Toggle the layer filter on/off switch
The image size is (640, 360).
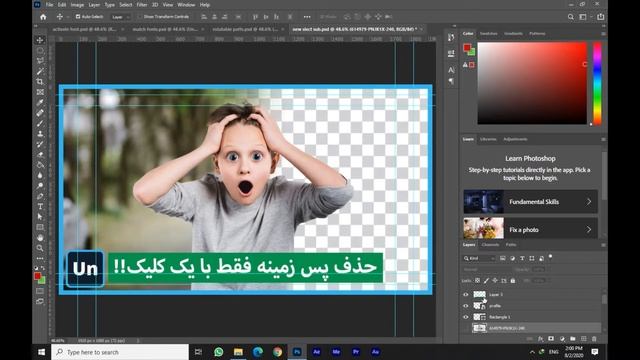click(x=550, y=257)
